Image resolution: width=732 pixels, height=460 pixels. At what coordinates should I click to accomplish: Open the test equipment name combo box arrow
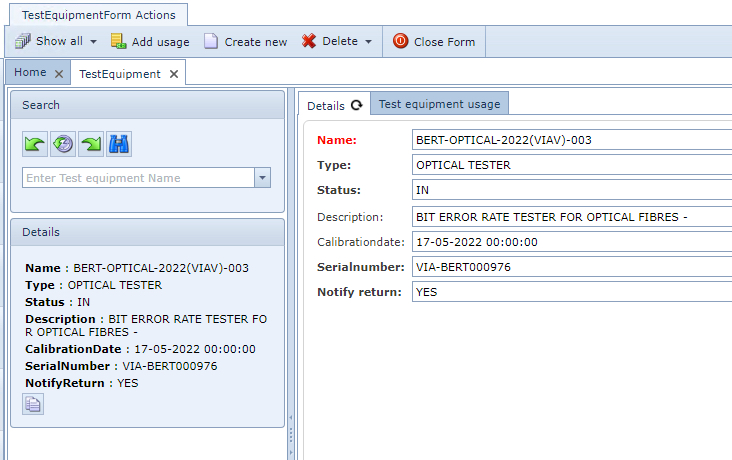262,178
